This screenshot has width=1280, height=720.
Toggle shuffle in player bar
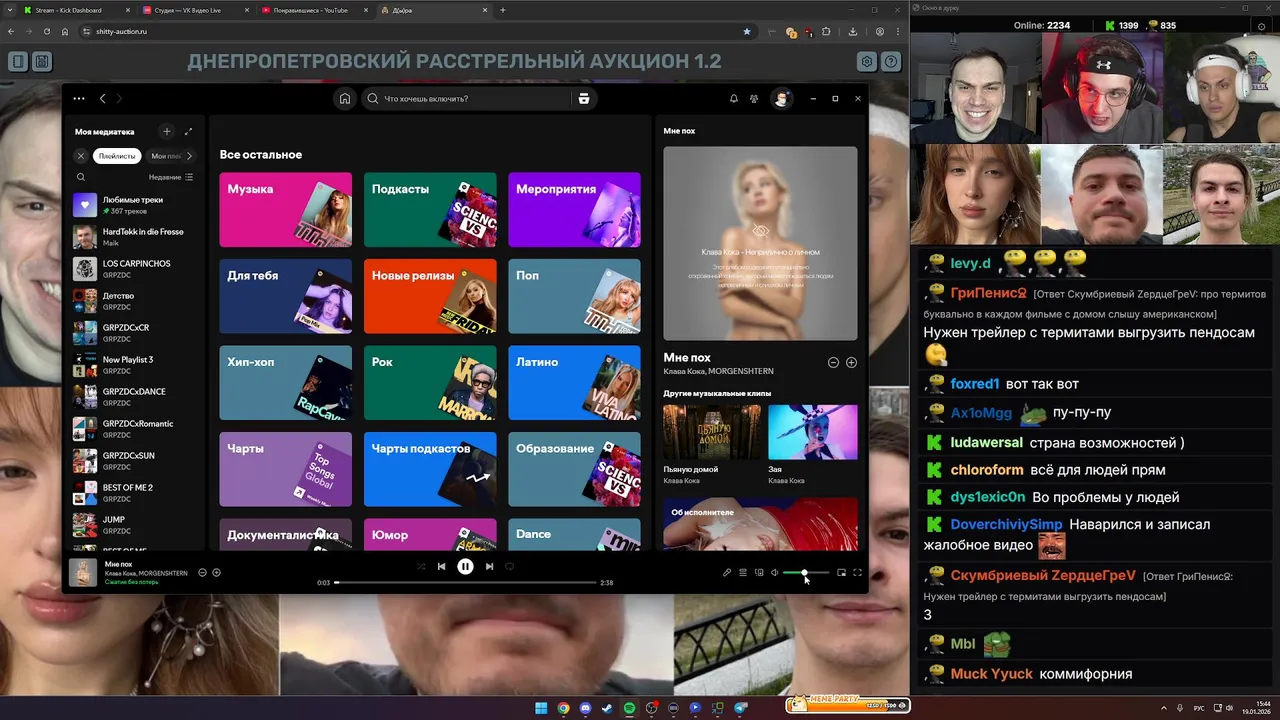421,566
